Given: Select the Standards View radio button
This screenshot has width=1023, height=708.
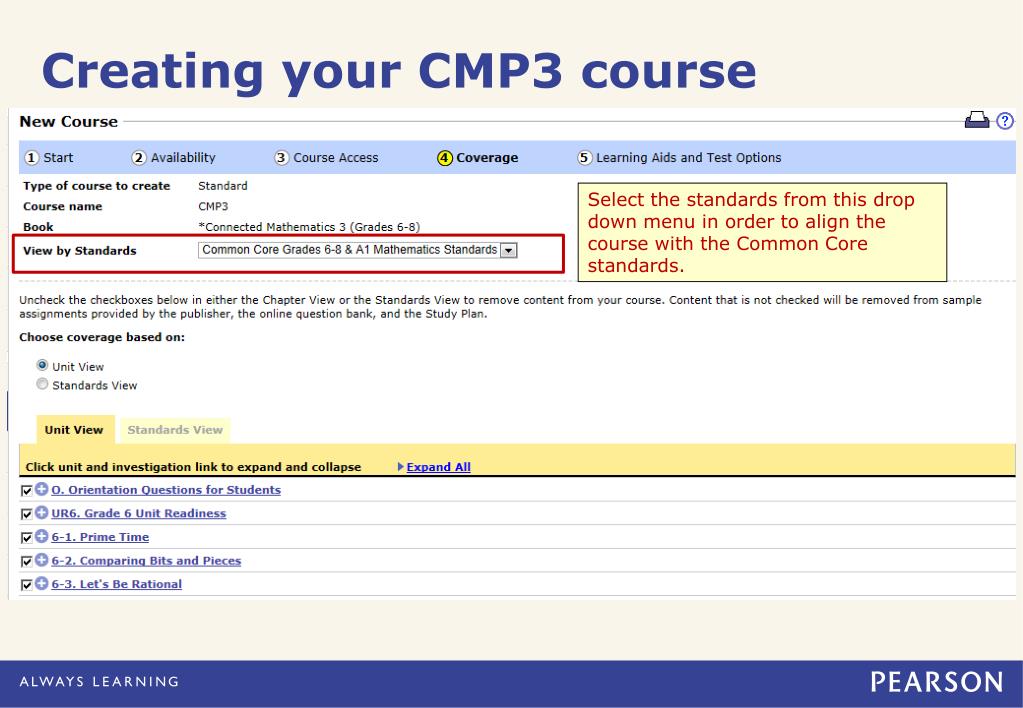Looking at the screenshot, I should 42,384.
